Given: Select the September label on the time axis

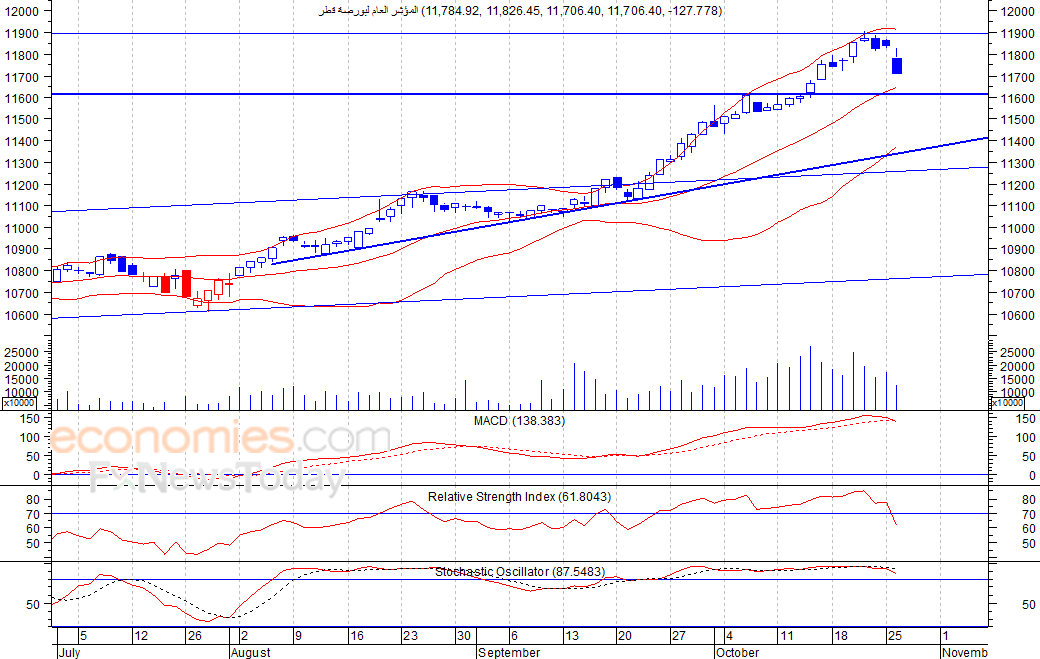Looking at the screenshot, I should pyautogui.click(x=509, y=652).
